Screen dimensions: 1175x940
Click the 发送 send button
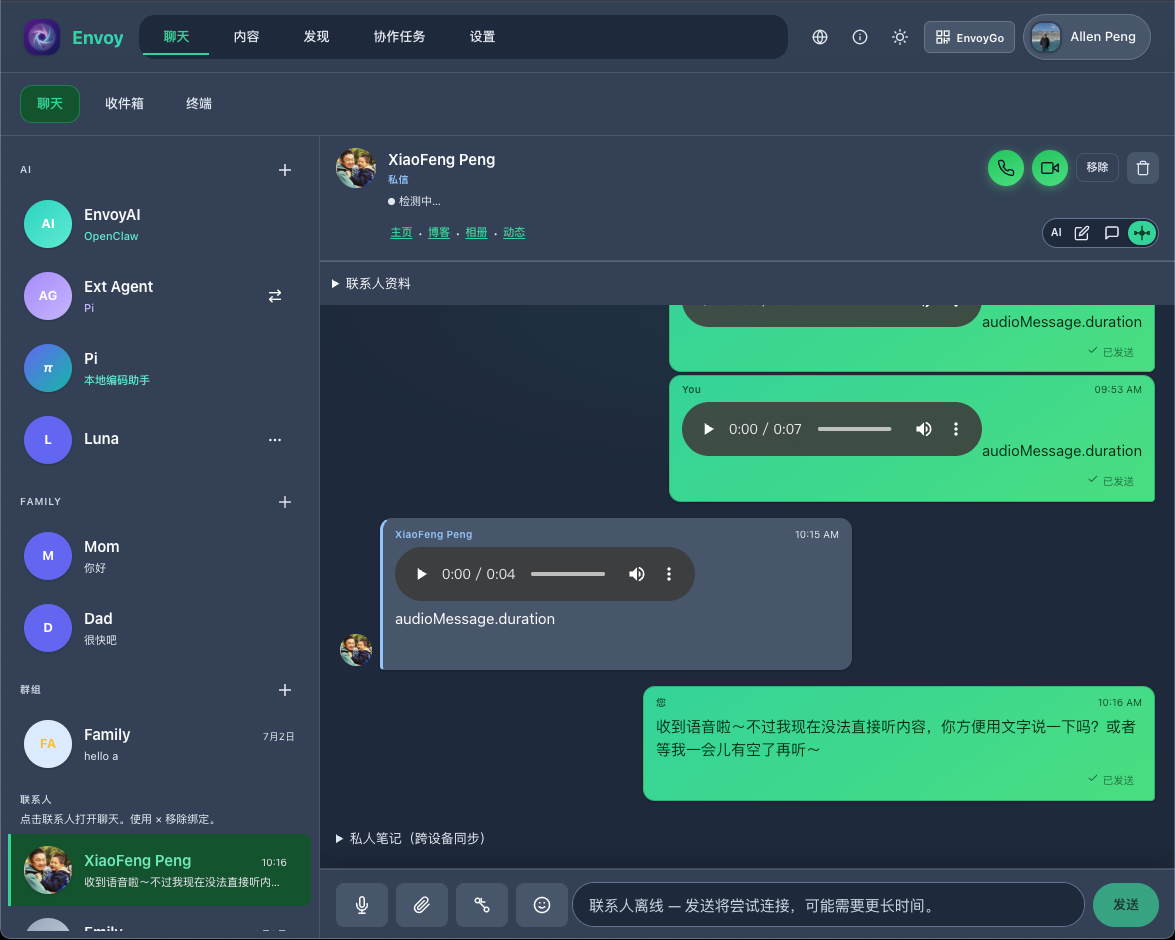[1126, 906]
